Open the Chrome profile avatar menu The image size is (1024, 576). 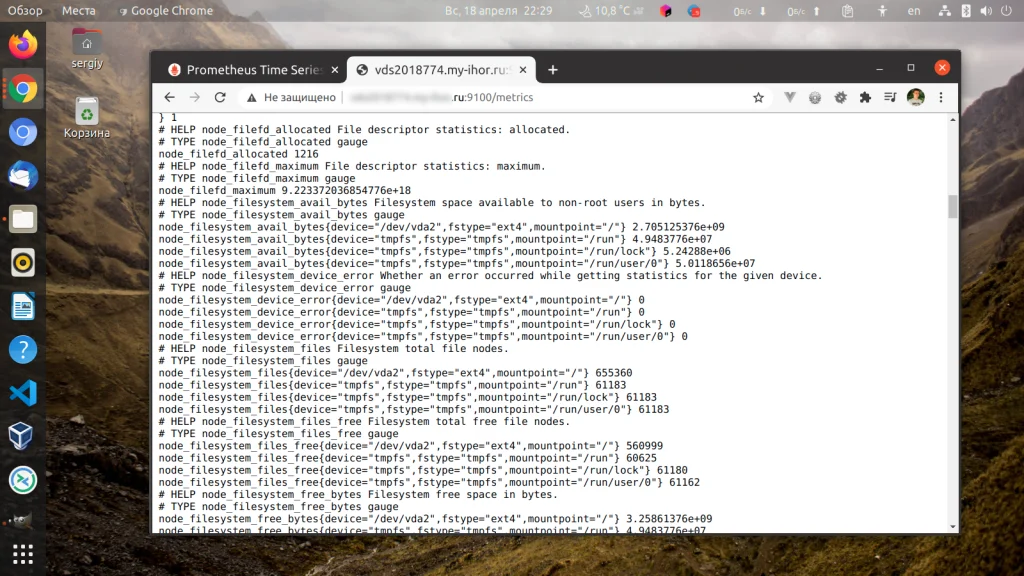[x=917, y=97]
